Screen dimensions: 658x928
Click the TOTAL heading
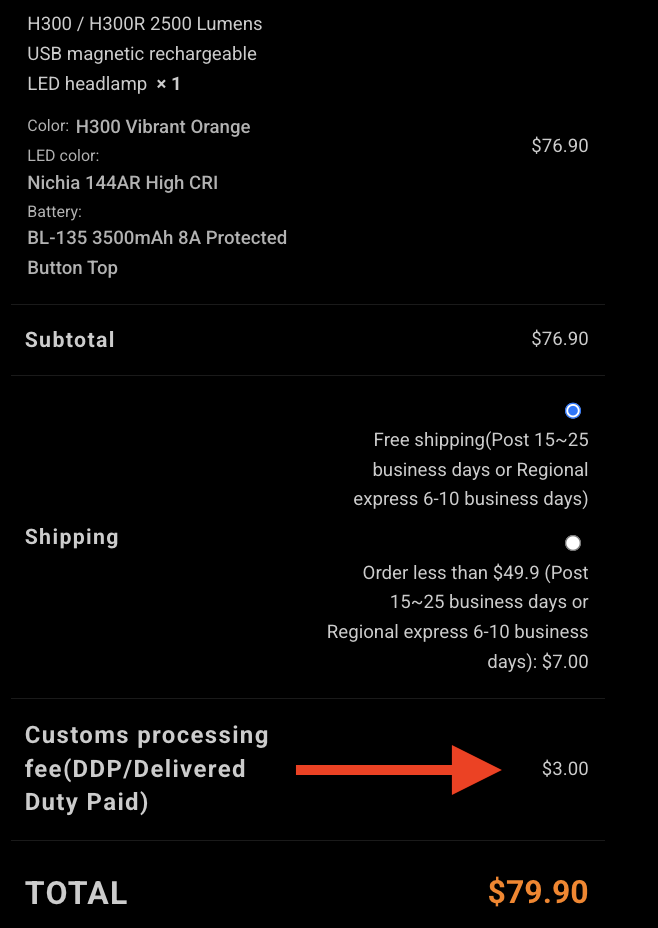tap(76, 893)
